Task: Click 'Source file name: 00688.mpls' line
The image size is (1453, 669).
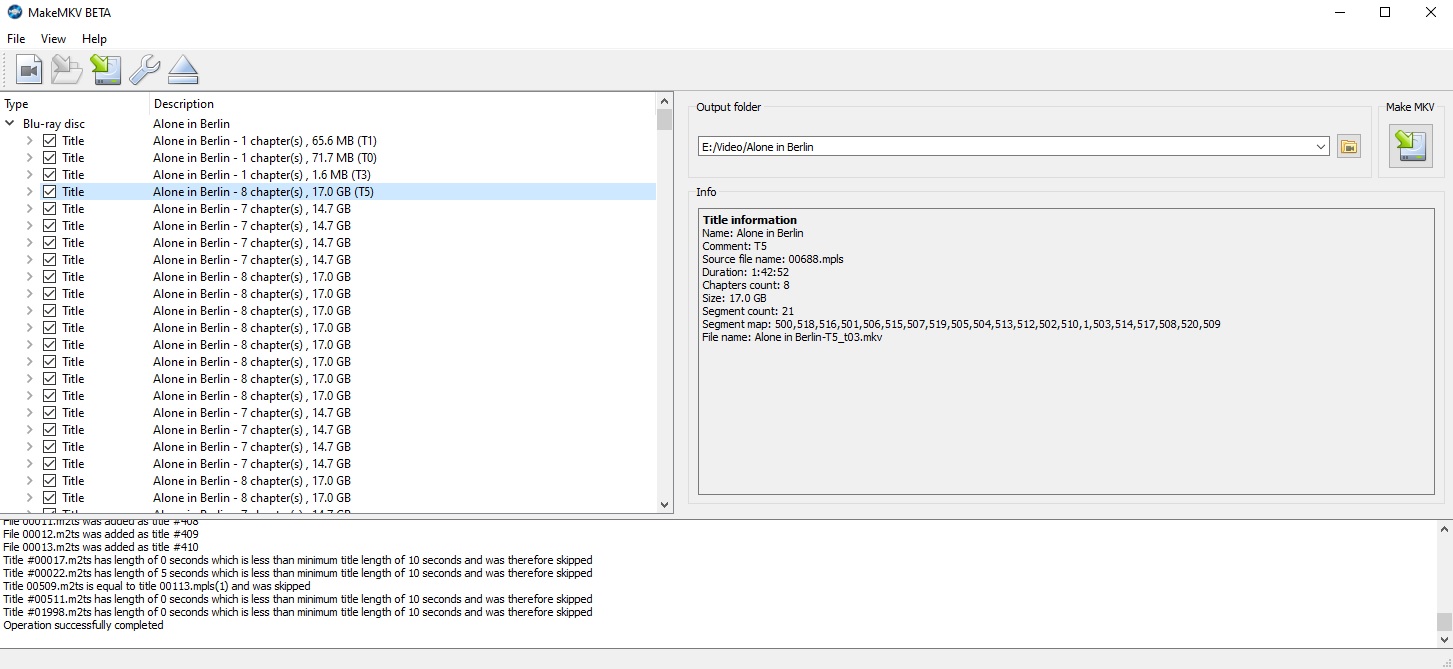Action: [773, 259]
